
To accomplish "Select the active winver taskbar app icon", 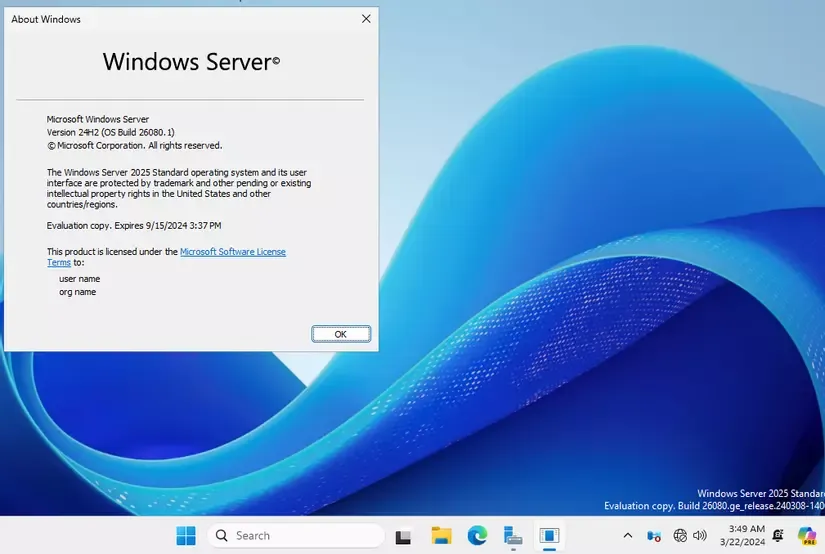I will 549,536.
